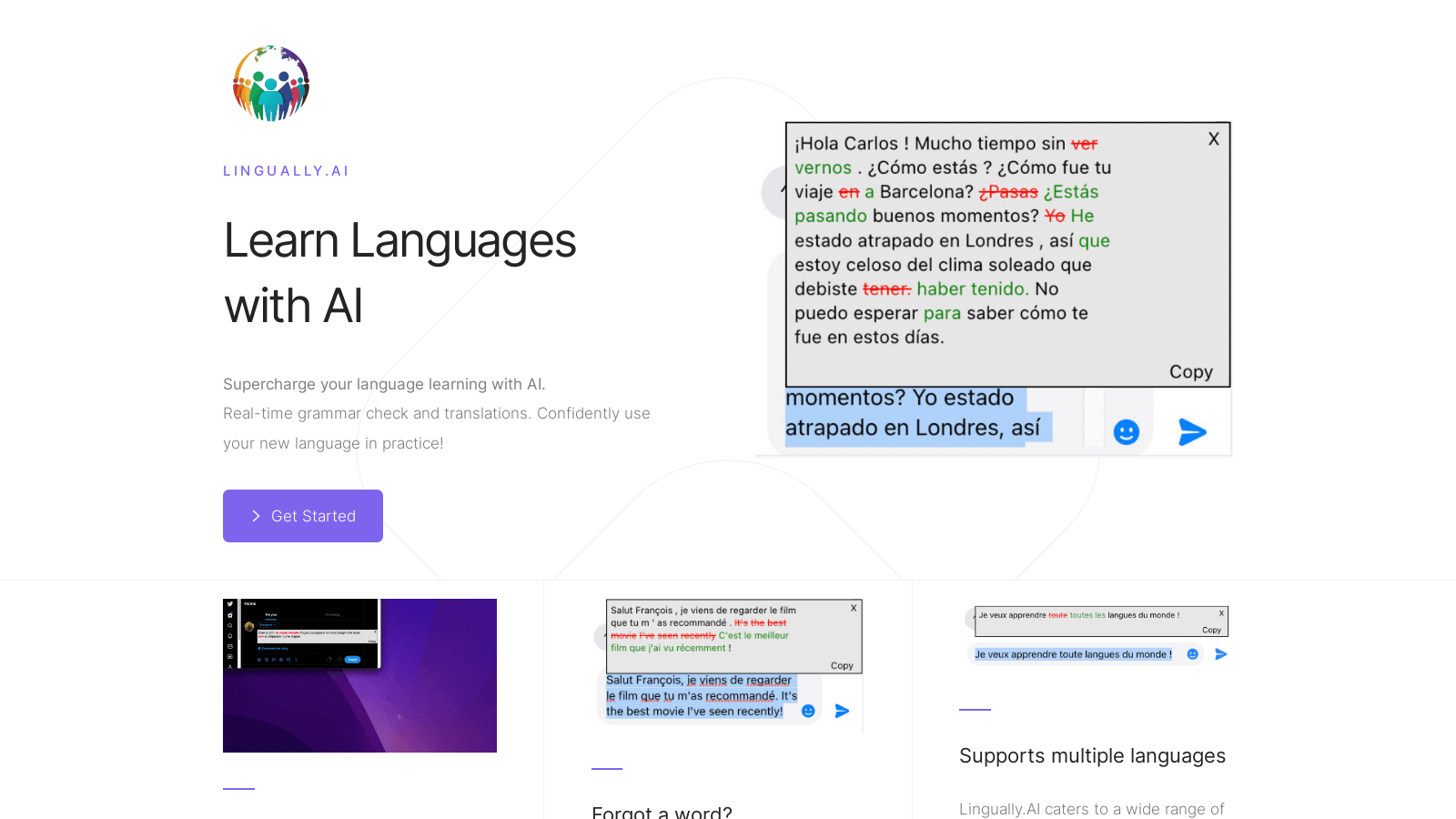
Task: Click the send arrow in French movie chat
Action: pos(842,712)
